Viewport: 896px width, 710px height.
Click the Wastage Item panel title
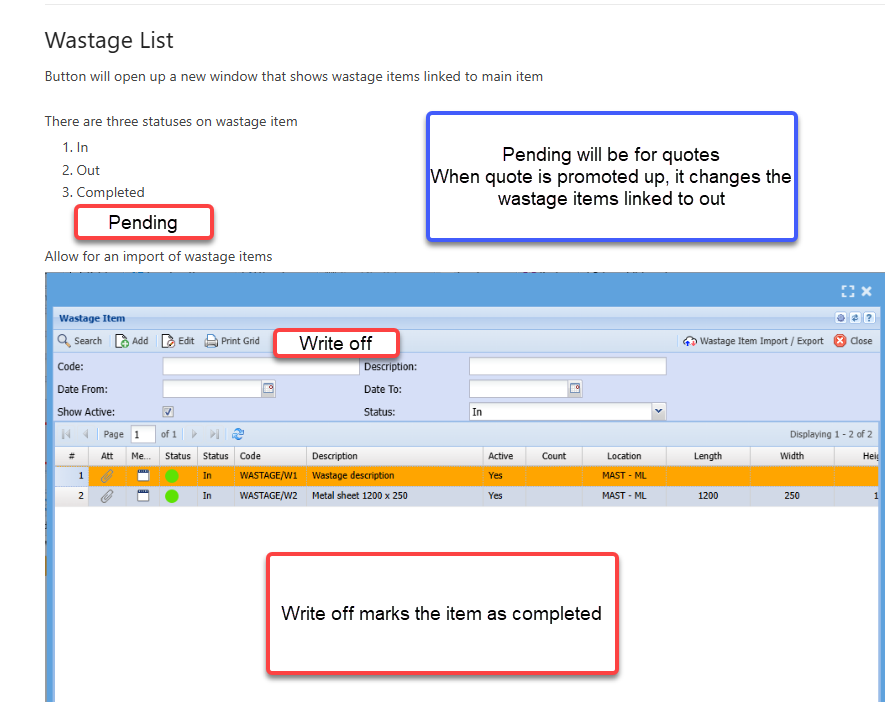pos(92,318)
